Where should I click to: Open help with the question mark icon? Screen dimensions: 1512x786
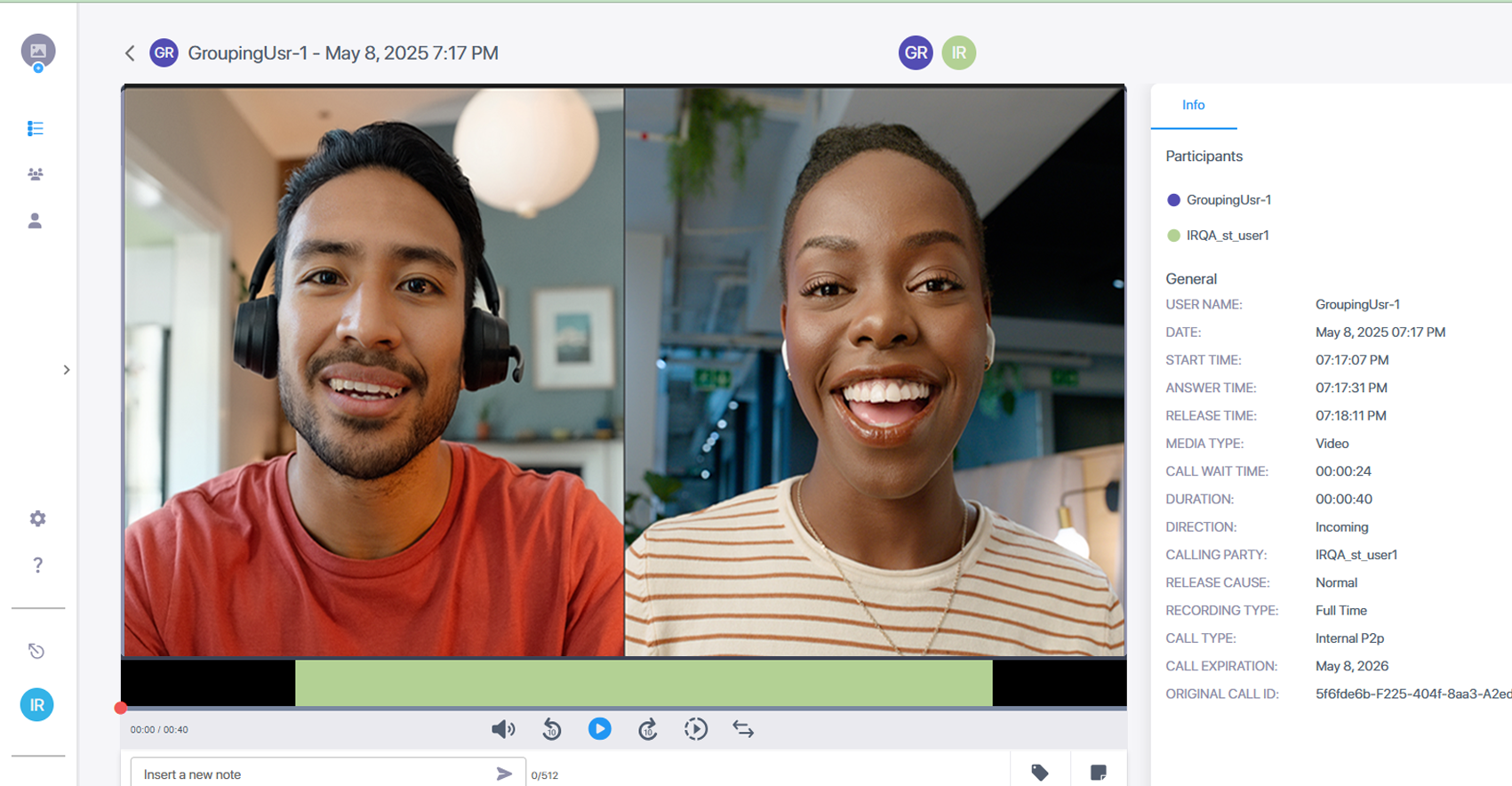[37, 565]
